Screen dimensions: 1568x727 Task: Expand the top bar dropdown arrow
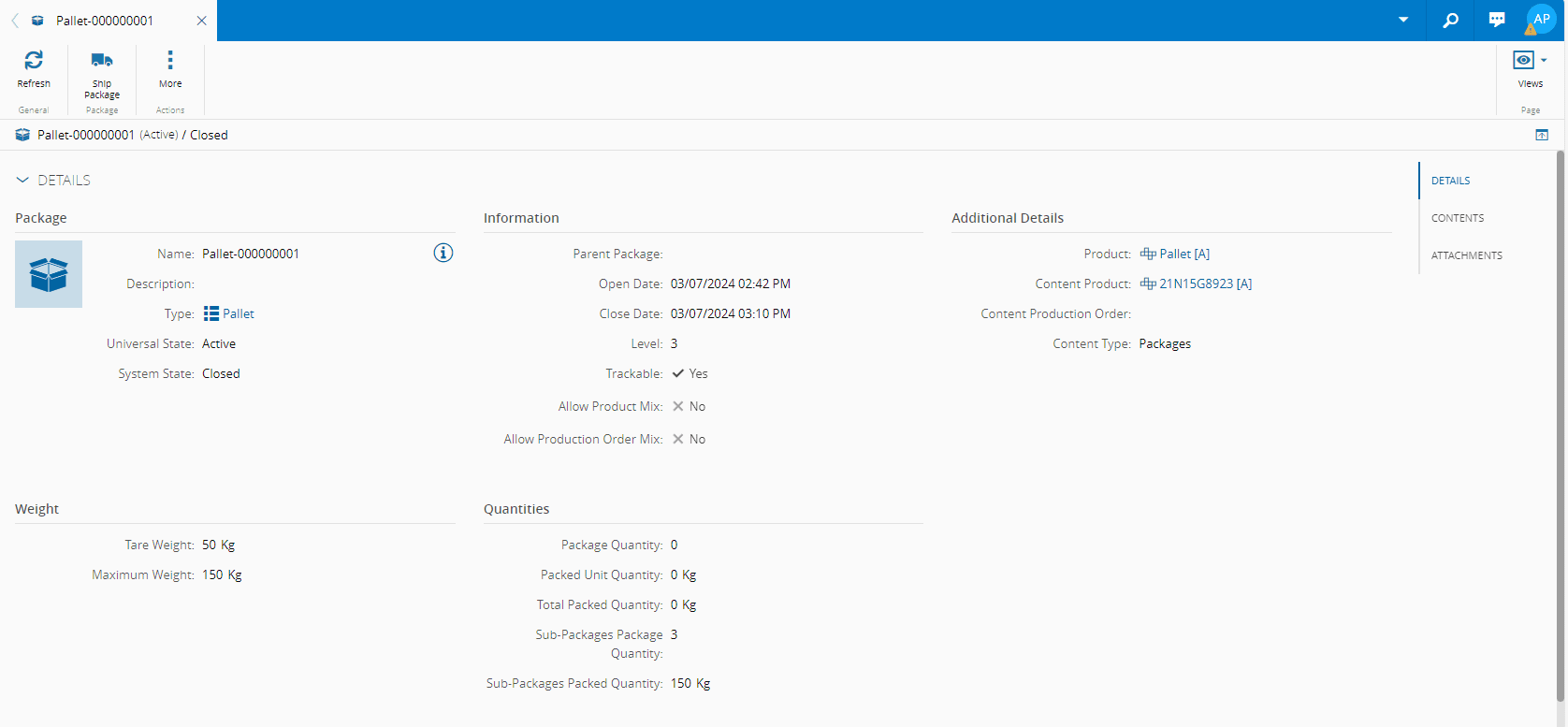(x=1403, y=21)
